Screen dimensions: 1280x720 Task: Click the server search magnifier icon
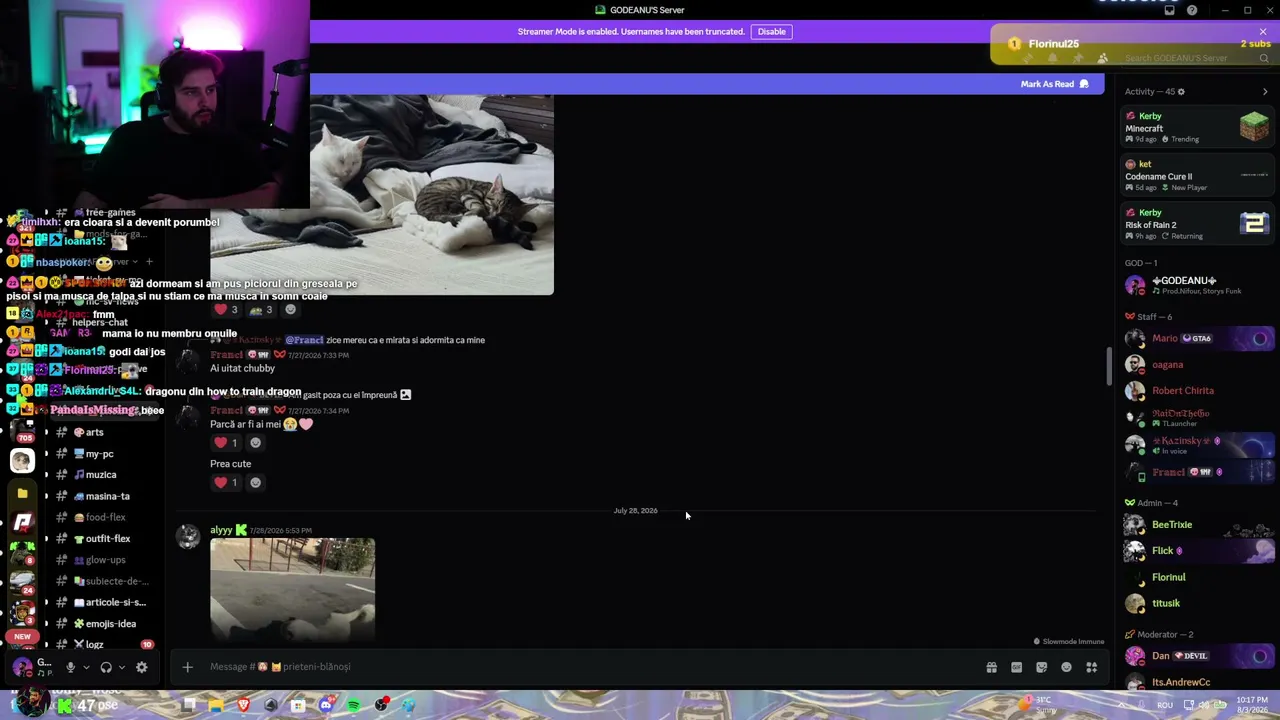coord(1264,58)
